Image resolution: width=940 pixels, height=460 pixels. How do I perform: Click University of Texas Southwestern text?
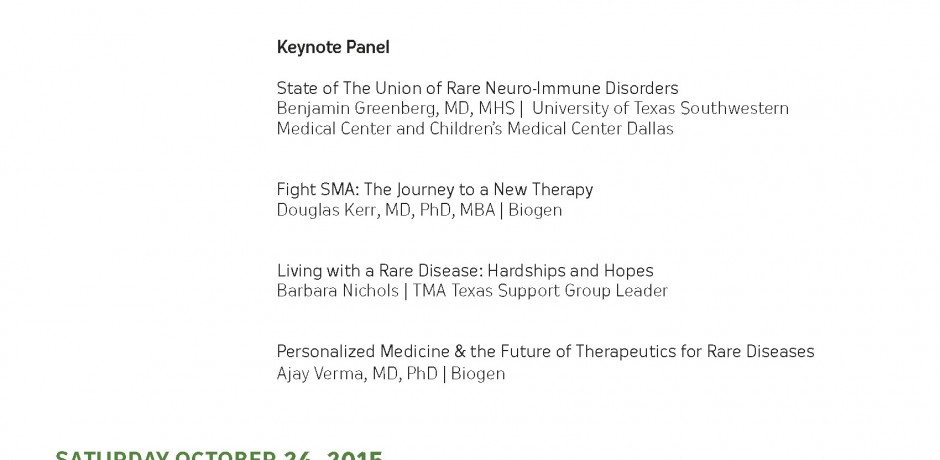[660, 109]
